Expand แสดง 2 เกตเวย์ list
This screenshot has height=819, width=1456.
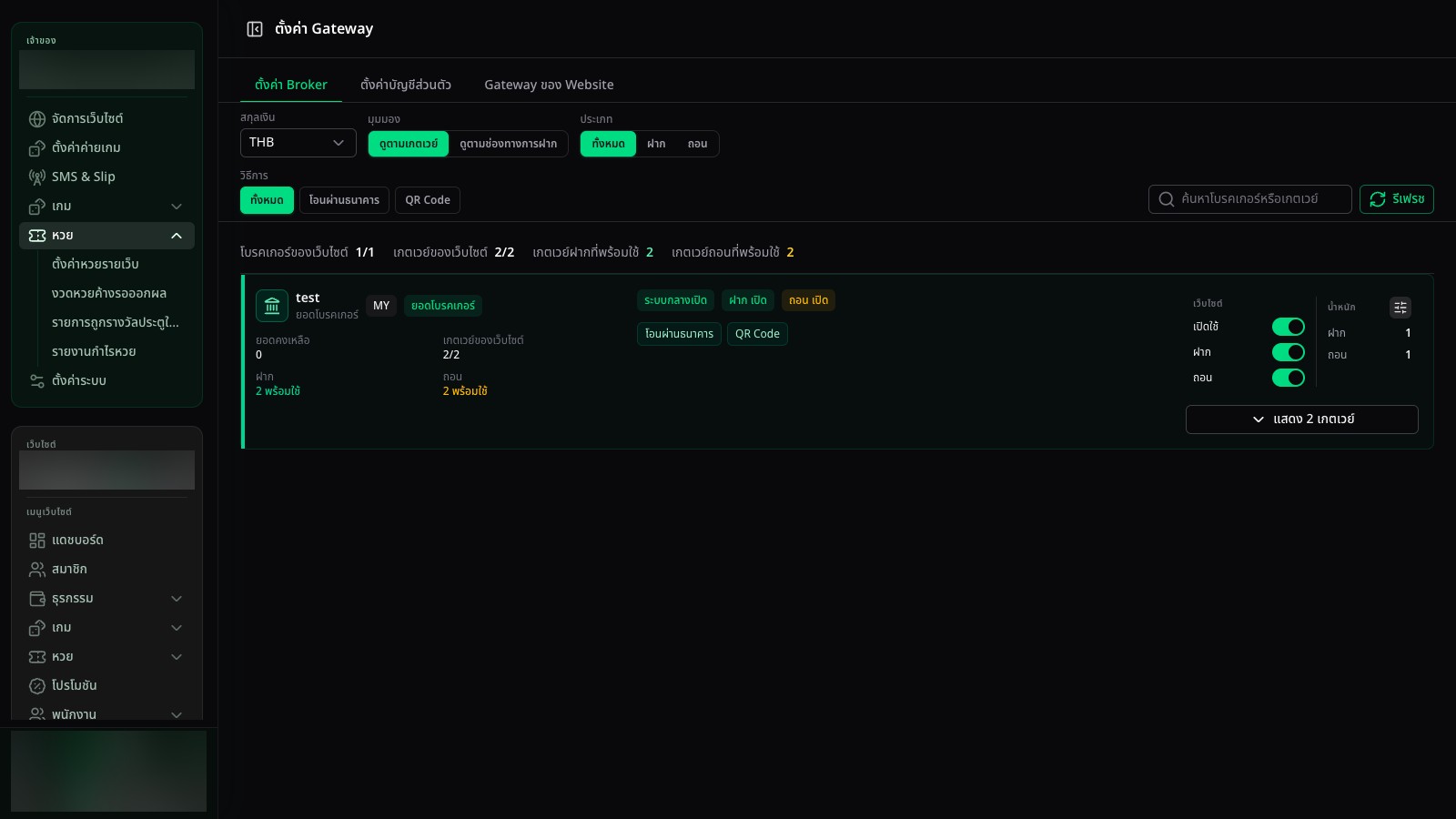click(x=1302, y=420)
